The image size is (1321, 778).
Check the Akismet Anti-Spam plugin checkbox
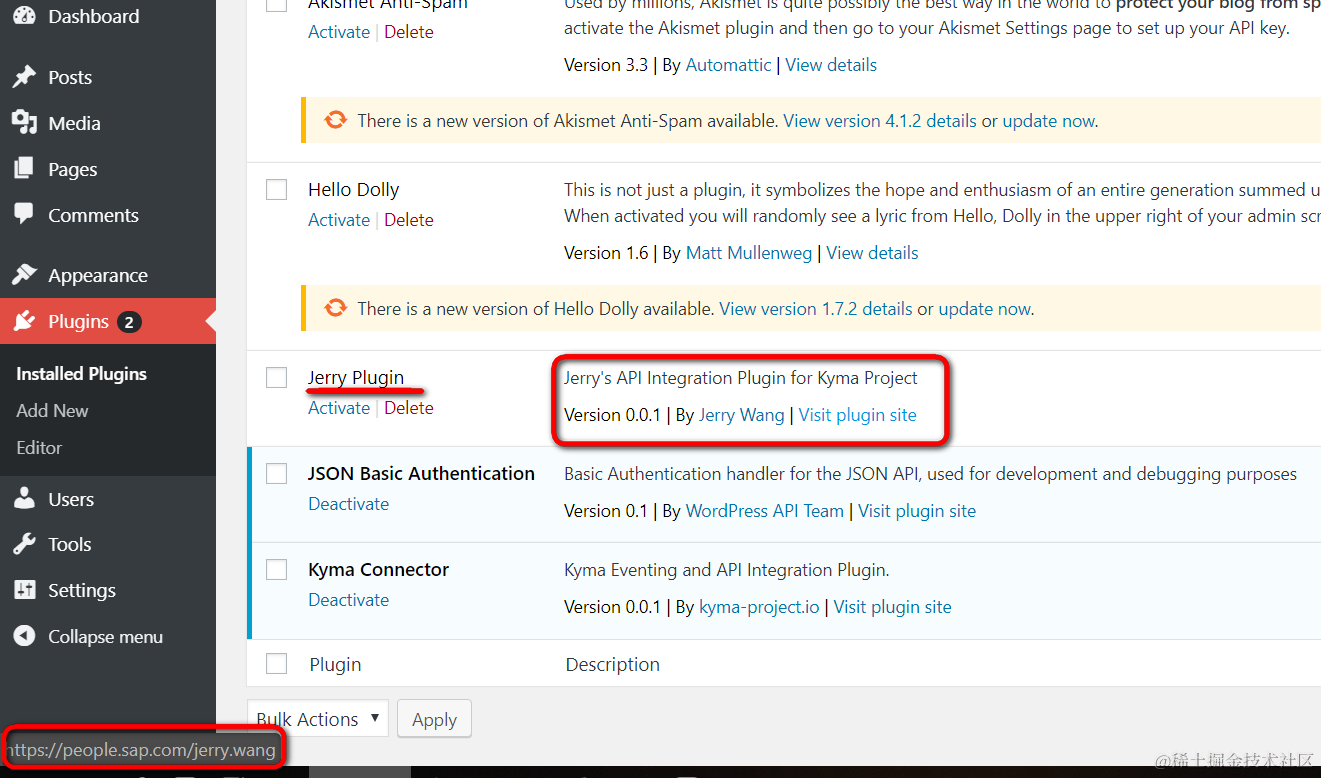(x=277, y=4)
